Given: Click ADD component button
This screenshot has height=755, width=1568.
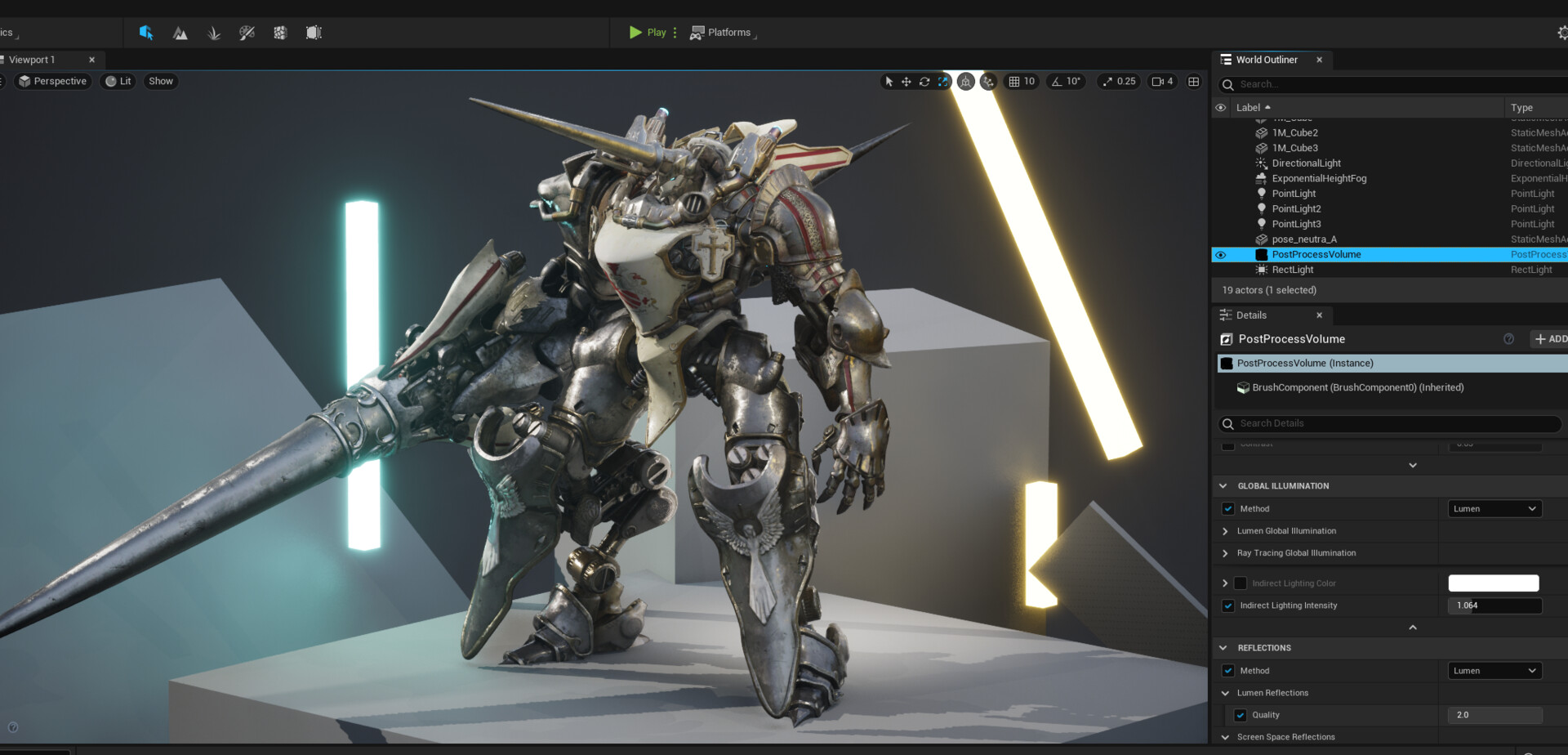Looking at the screenshot, I should [1550, 339].
